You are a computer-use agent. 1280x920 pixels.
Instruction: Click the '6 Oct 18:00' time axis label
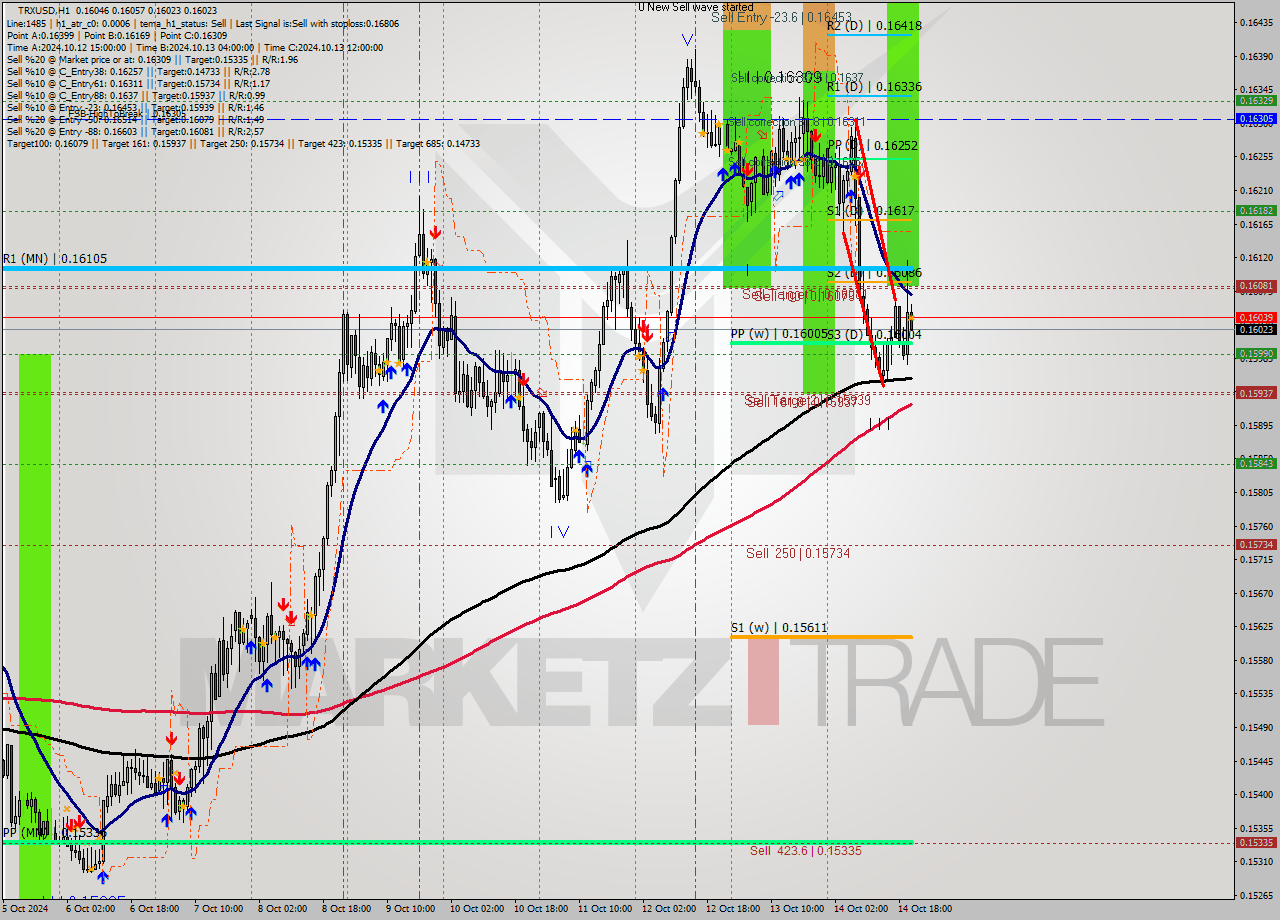click(154, 909)
